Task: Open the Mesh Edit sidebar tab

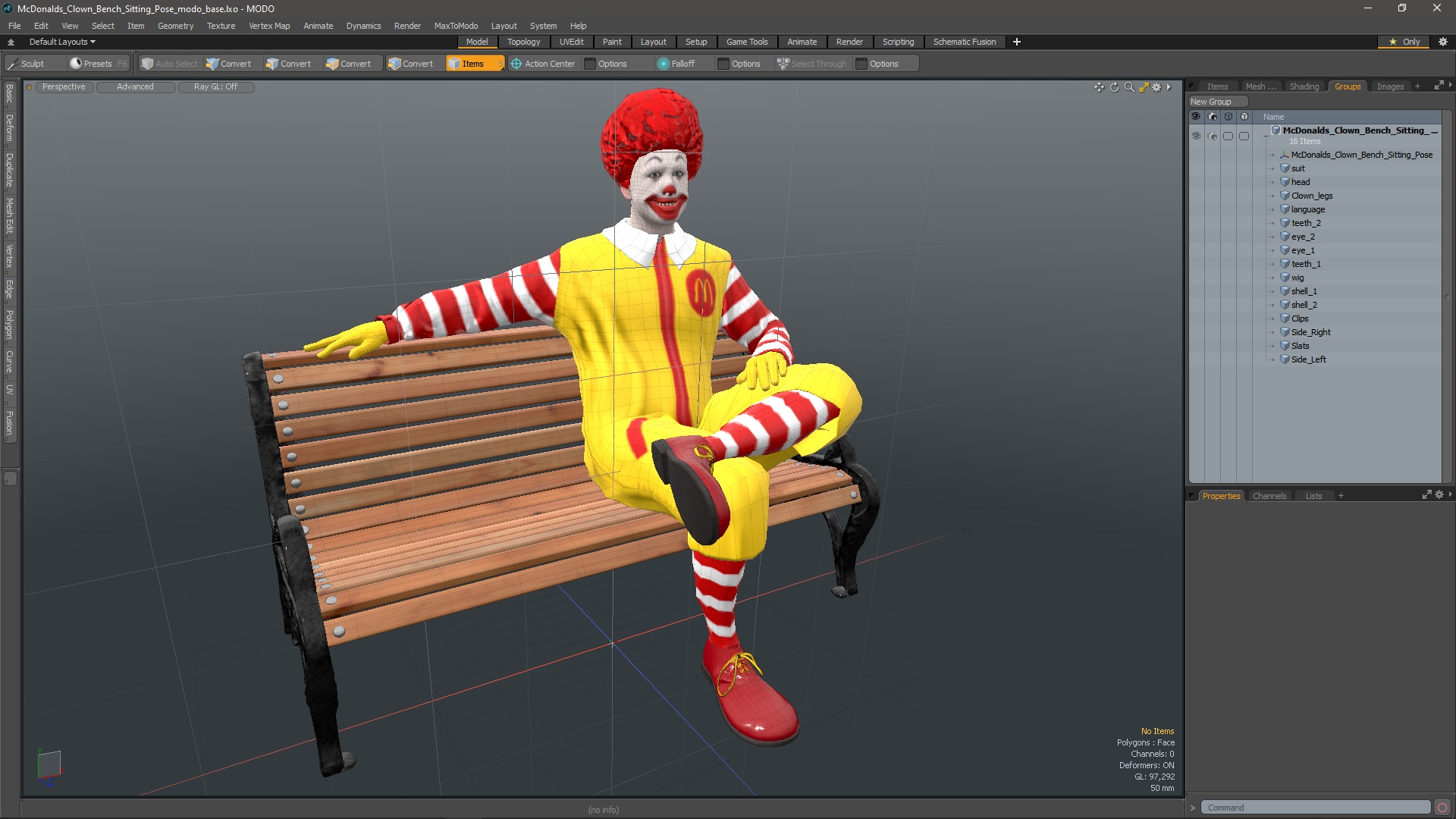Action: click(10, 215)
